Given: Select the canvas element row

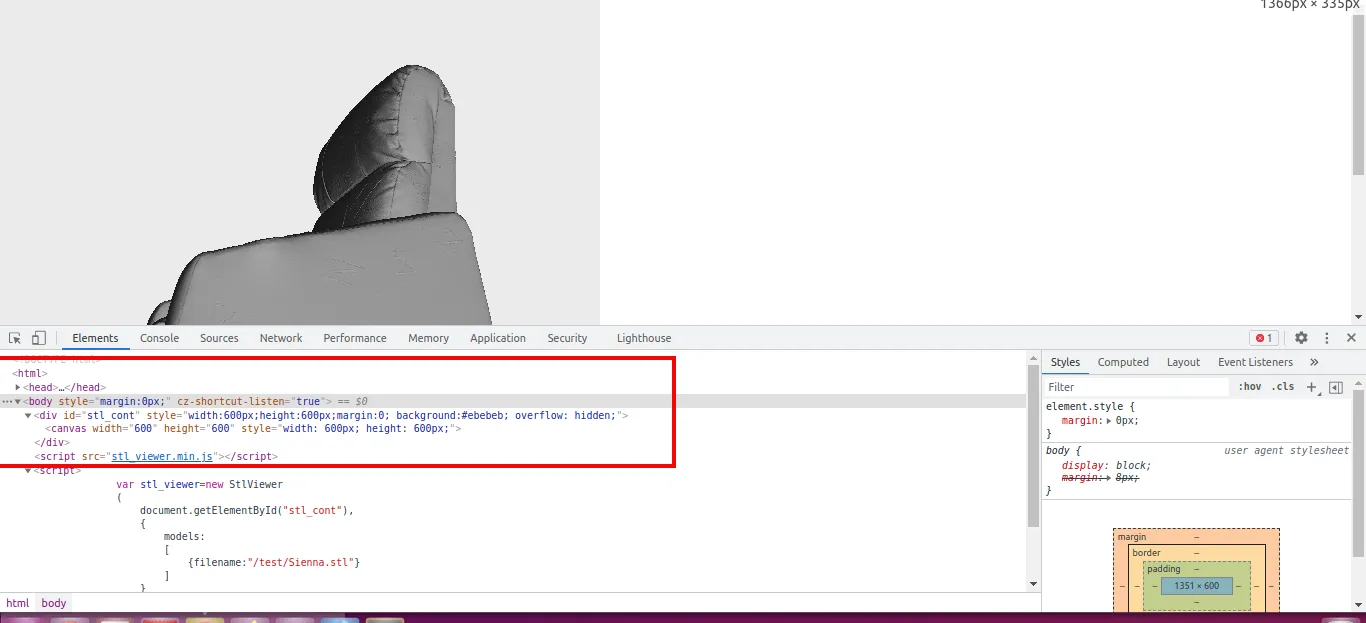Looking at the screenshot, I should pos(253,428).
